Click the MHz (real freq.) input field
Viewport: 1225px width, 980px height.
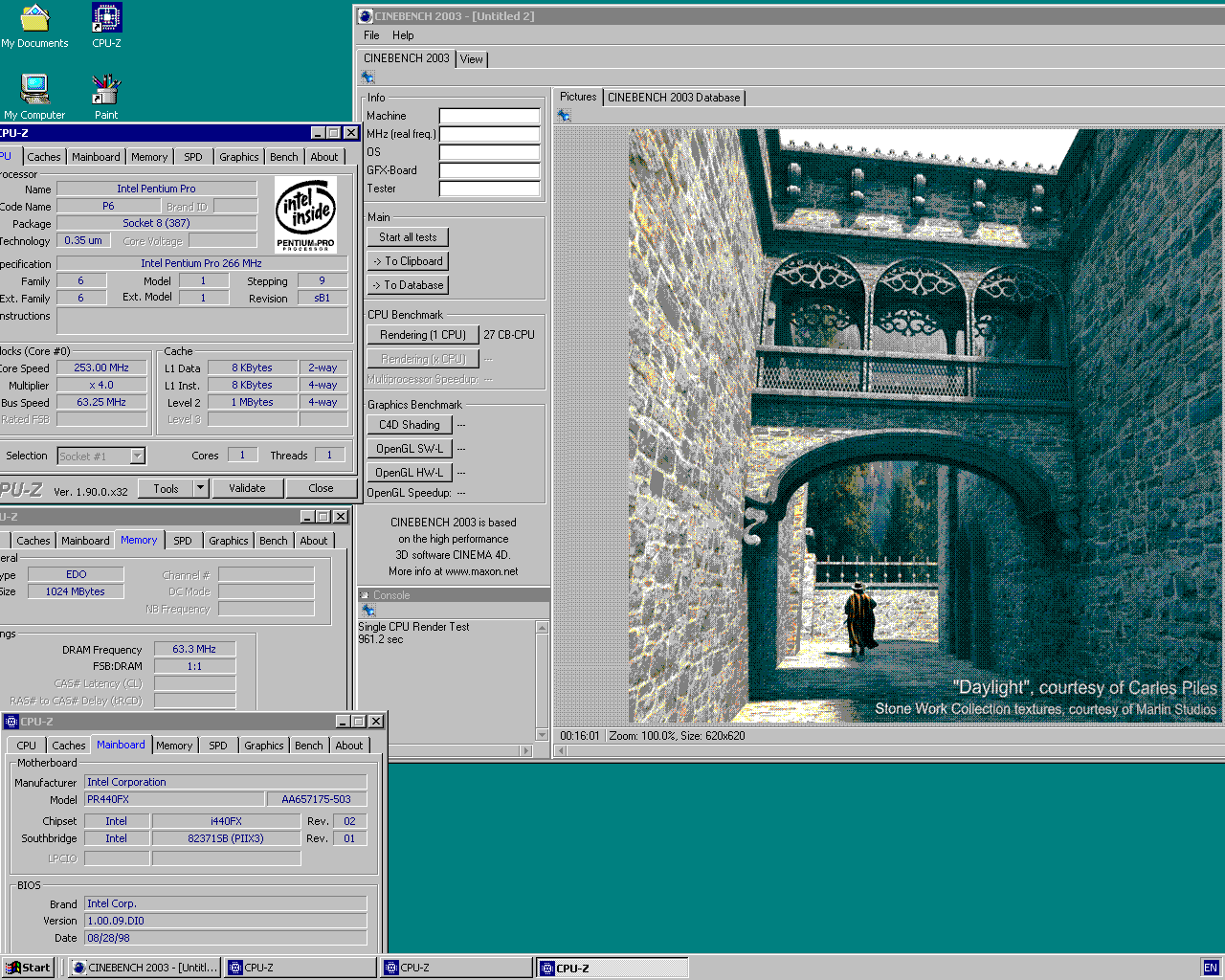tap(490, 134)
